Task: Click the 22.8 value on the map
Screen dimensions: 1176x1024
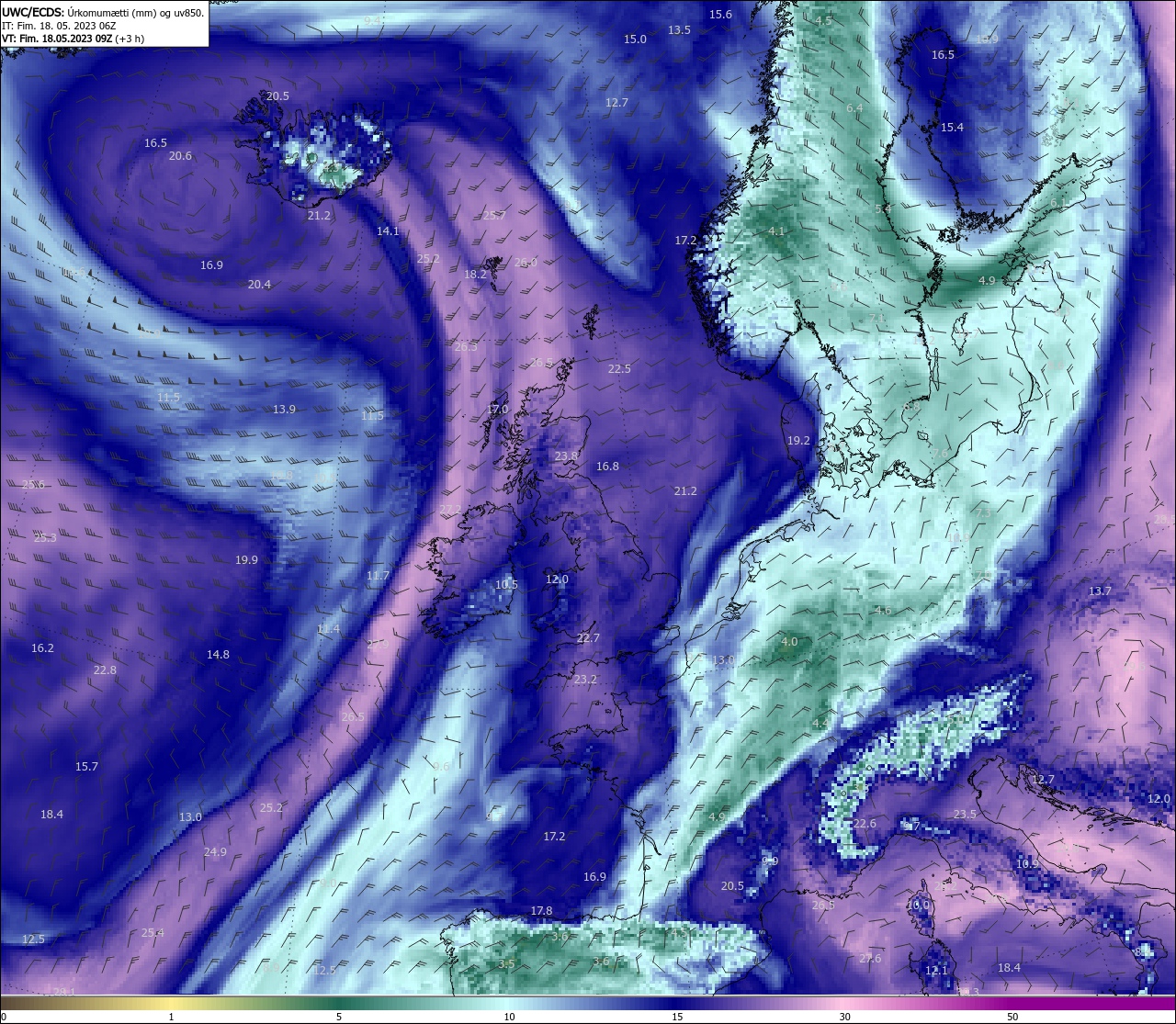Action: [105, 670]
